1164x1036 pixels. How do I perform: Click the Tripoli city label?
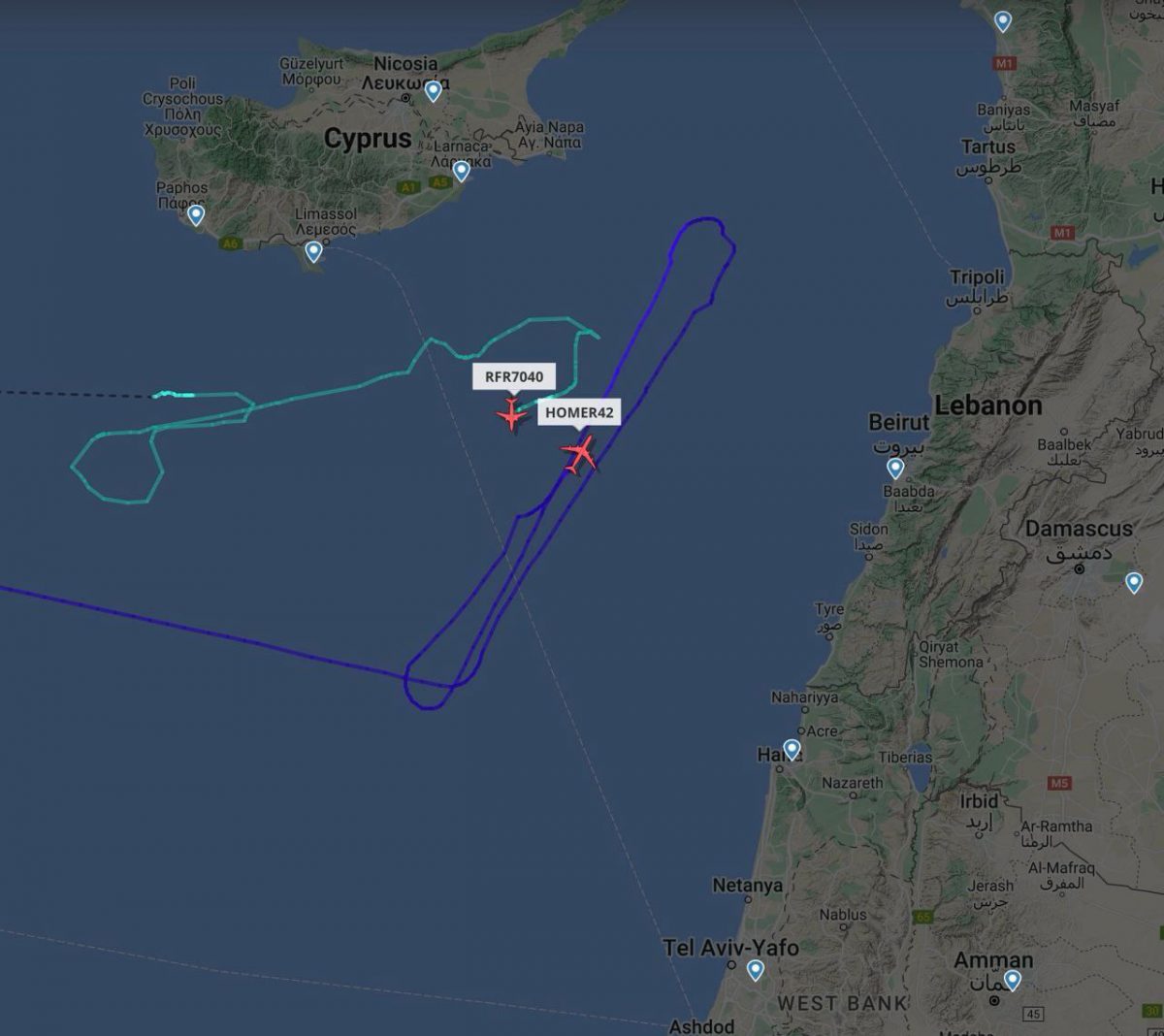pos(977,277)
